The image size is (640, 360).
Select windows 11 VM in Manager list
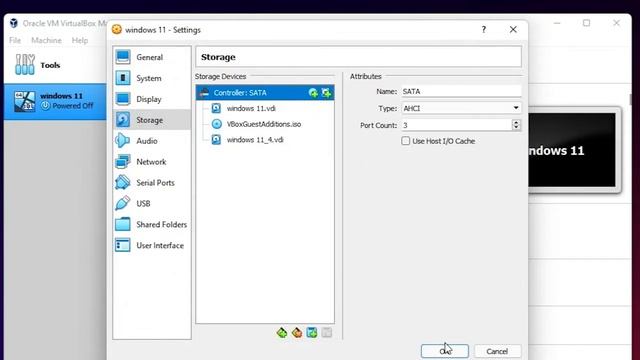point(55,101)
